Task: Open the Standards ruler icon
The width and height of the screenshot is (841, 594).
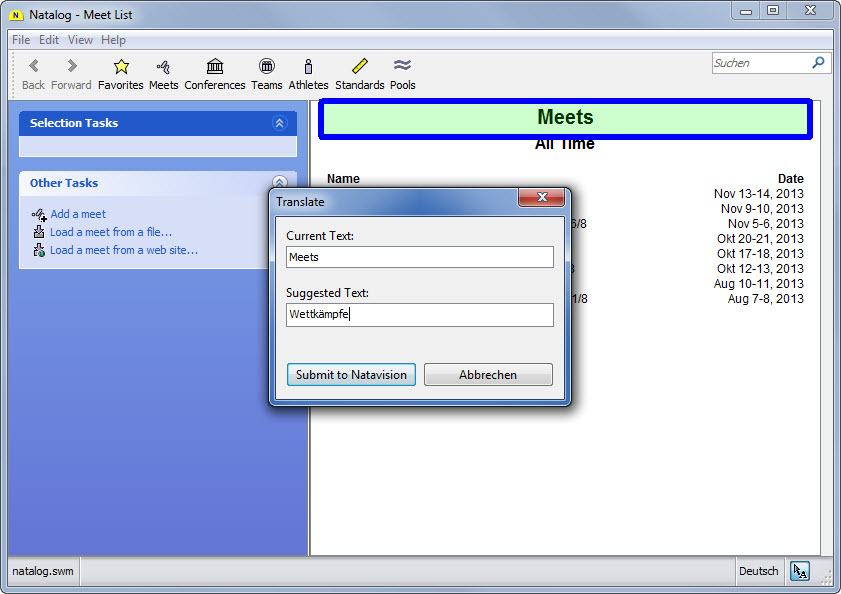Action: [x=360, y=67]
